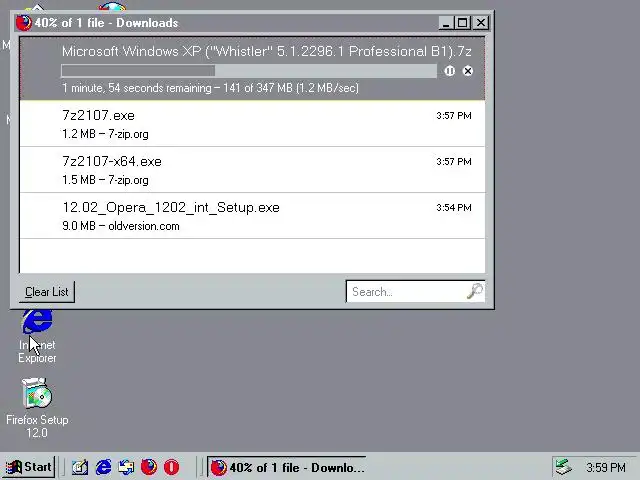Viewport: 640px width, 480px height.
Task: Click the Downloads taskbar button
Action: (287, 467)
